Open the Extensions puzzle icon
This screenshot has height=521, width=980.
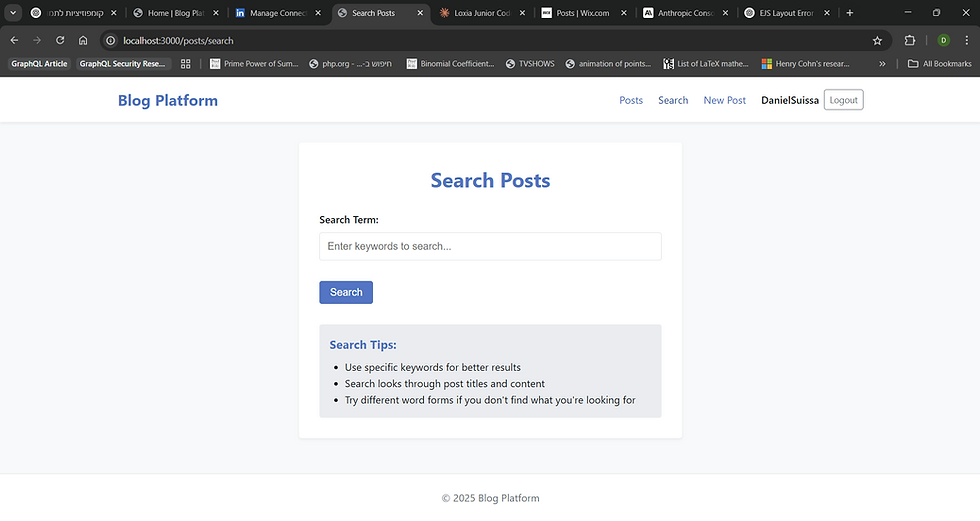click(910, 41)
